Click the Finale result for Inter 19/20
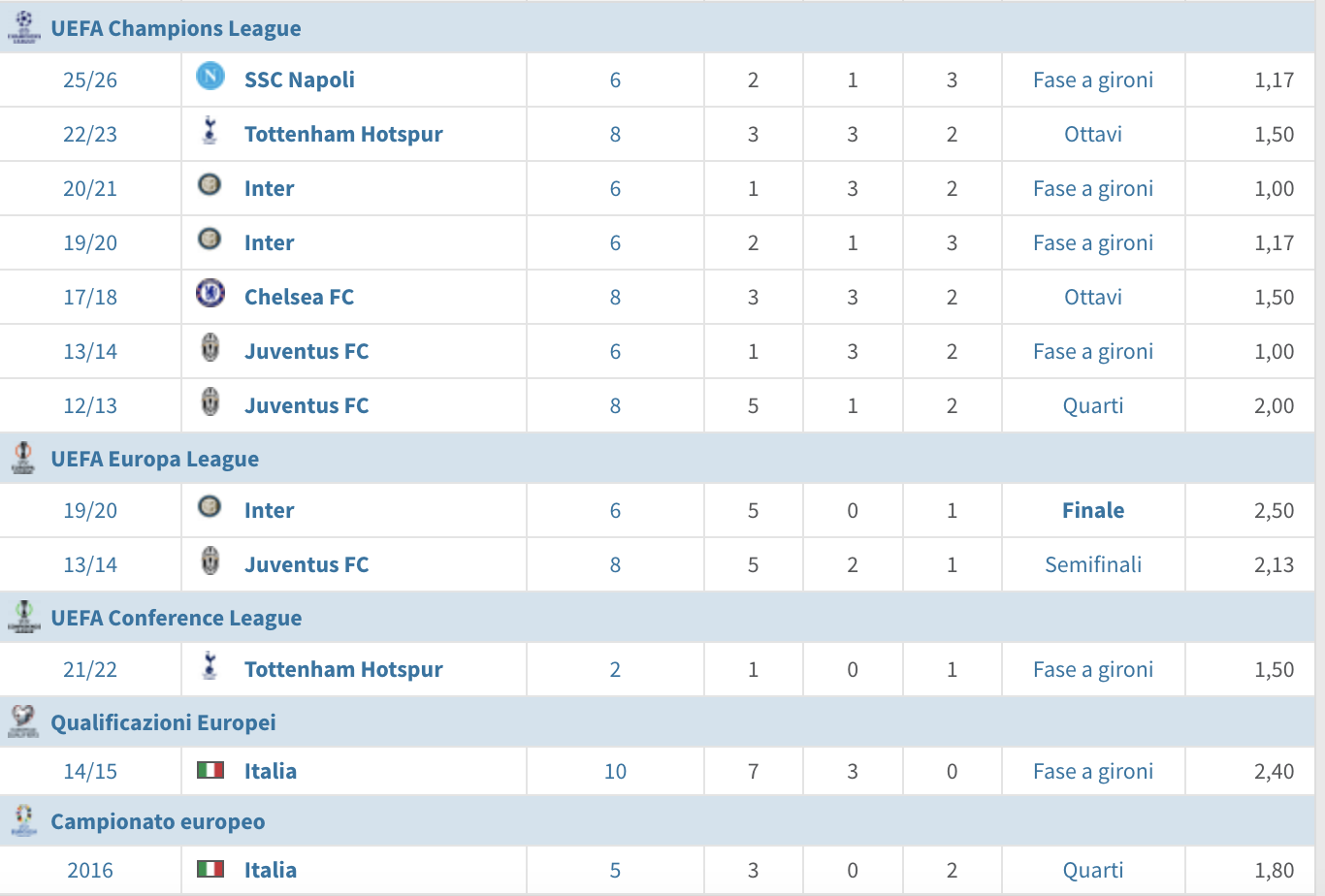The image size is (1325, 896). (x=1093, y=511)
